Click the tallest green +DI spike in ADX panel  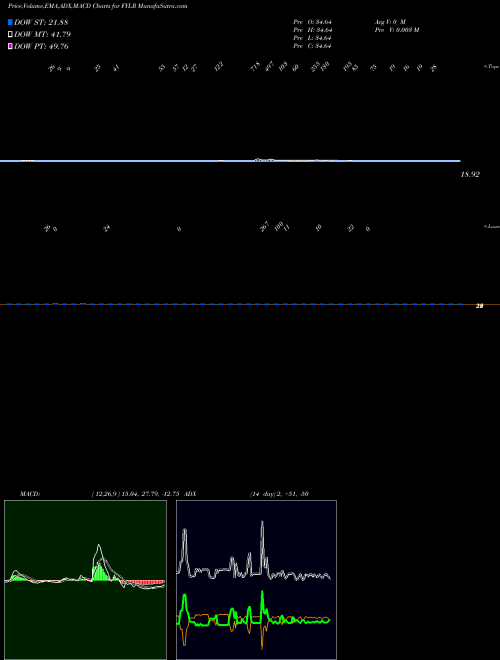(262, 606)
